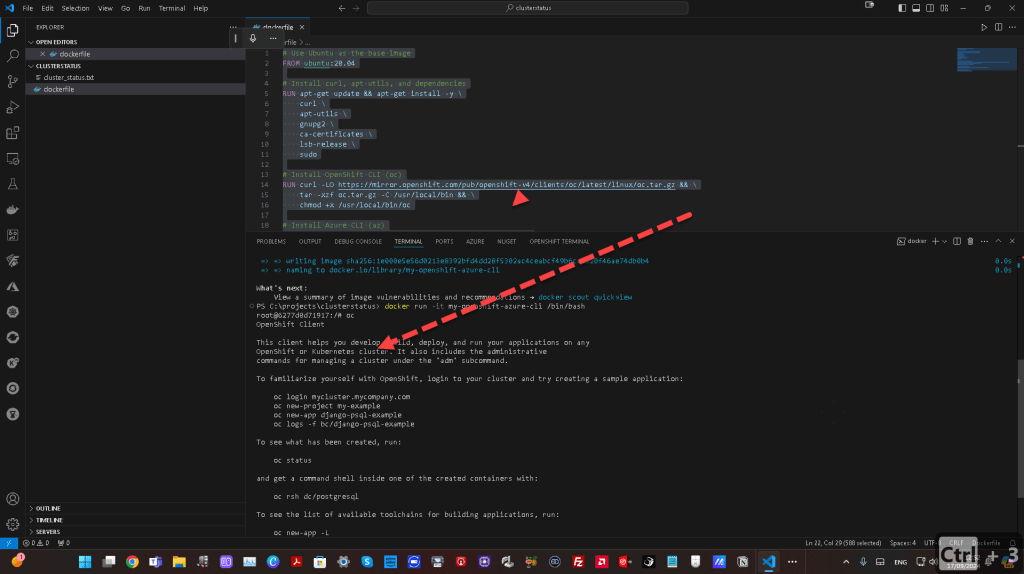This screenshot has width=1024, height=574.
Task: Click the microphone voice icon in floating toolbar
Action: [253, 39]
